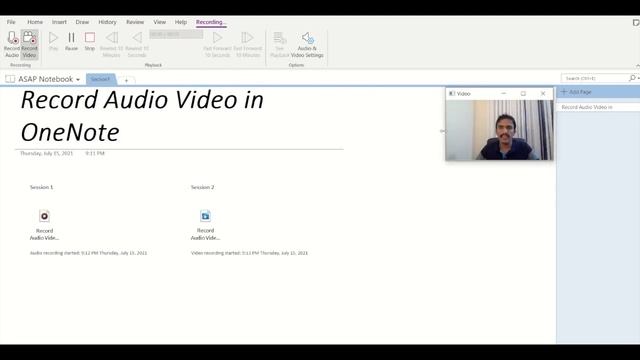Expand the ASAP Notebook dropdown
The width and height of the screenshot is (640, 360).
(78, 80)
